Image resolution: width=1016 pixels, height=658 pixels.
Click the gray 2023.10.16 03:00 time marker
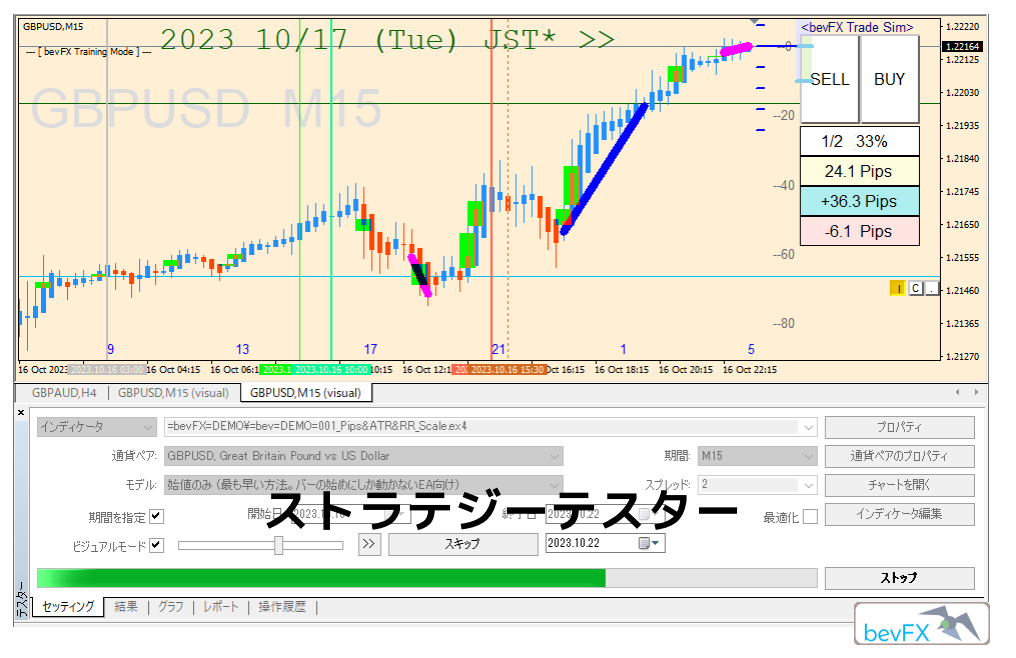(106, 370)
